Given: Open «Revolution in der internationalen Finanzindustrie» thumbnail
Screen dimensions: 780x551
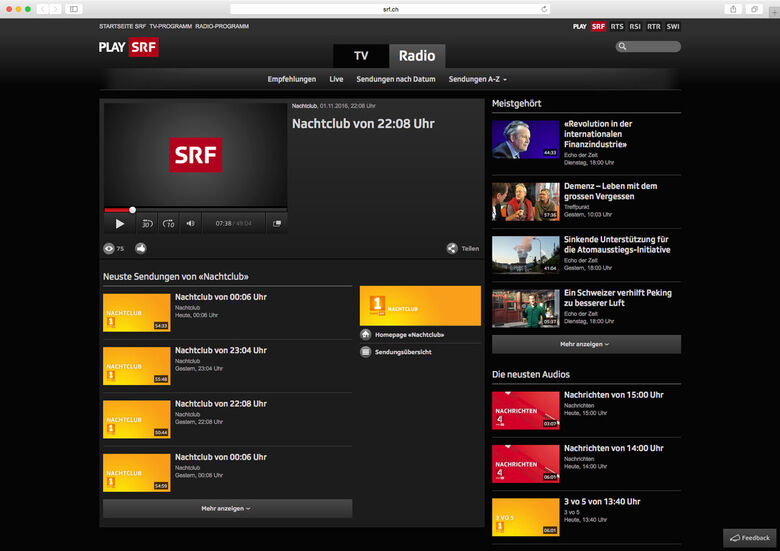Looking at the screenshot, I should coord(526,139).
